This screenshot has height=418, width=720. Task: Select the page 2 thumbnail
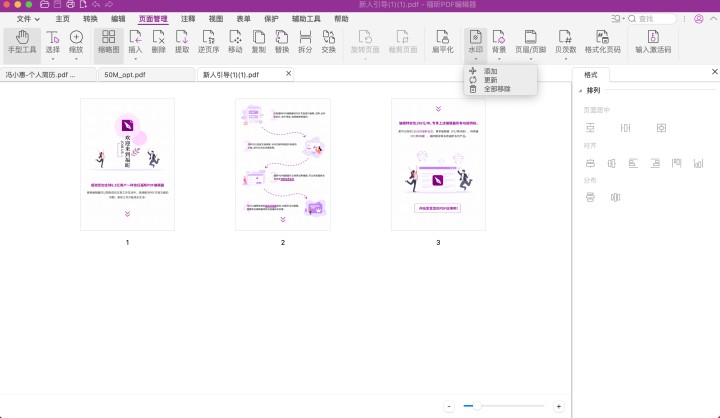[x=282, y=164]
